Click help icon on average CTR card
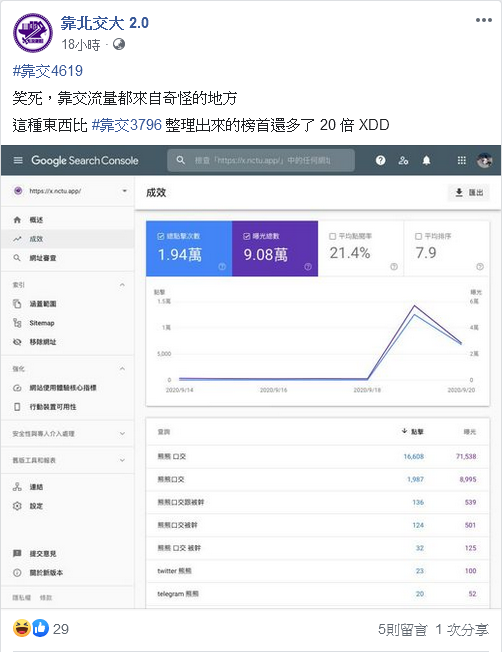 click(x=394, y=267)
